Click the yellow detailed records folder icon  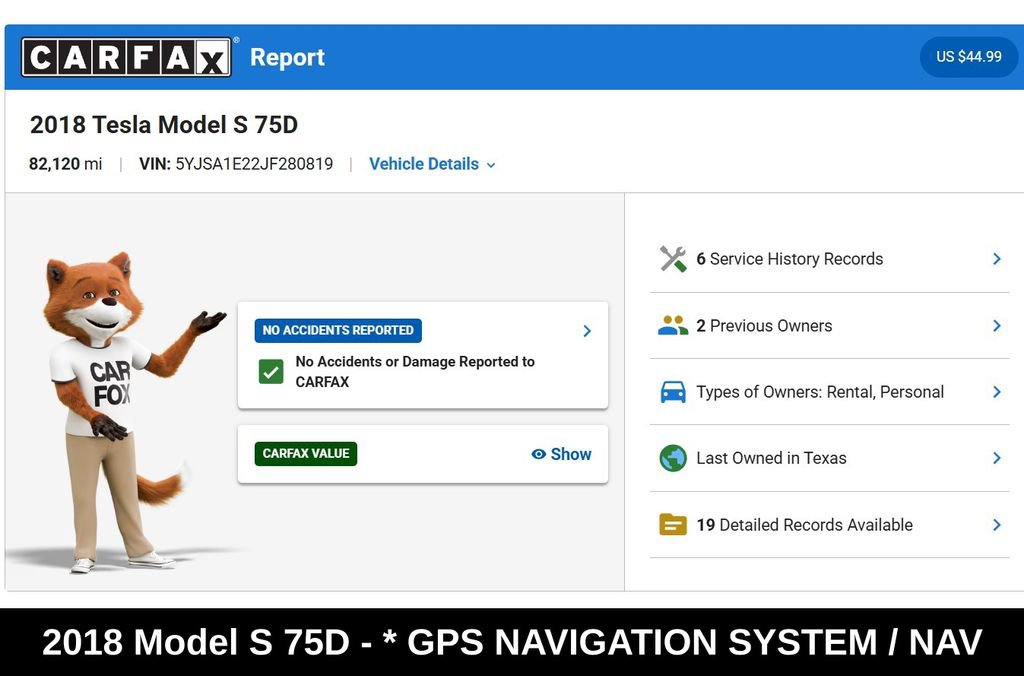coord(673,524)
